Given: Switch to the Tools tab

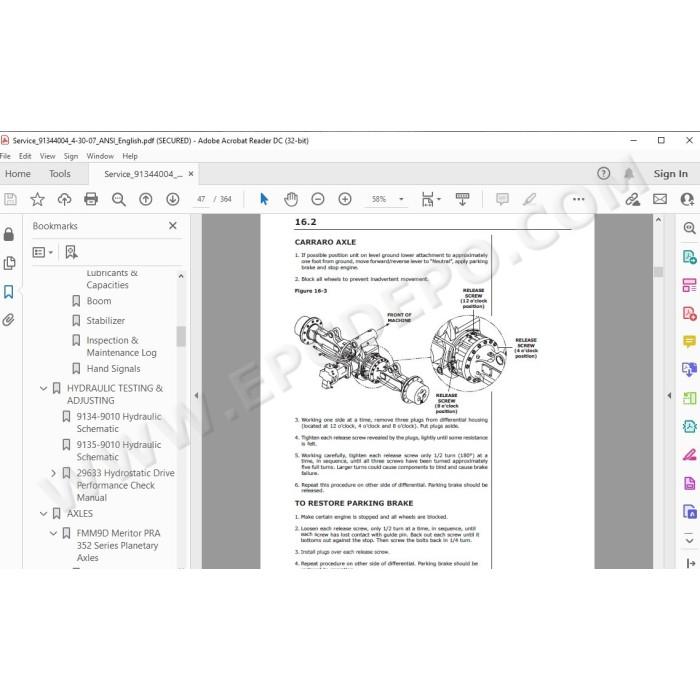Looking at the screenshot, I should [60, 174].
